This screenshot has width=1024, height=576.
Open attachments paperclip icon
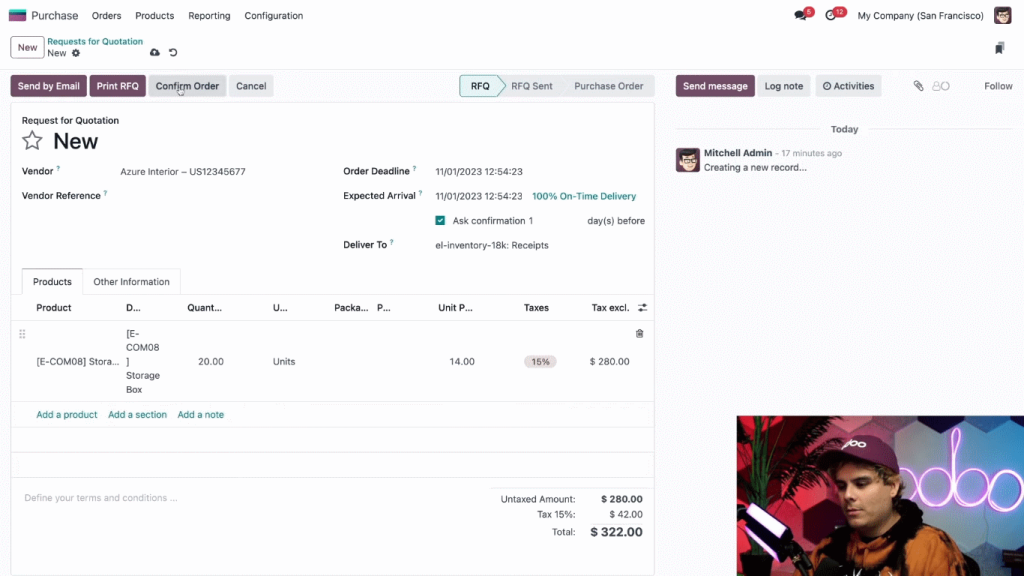pyautogui.click(x=918, y=86)
